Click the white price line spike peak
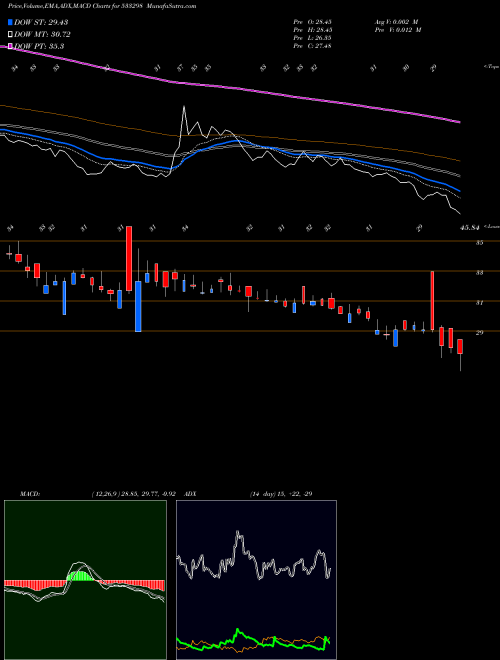This screenshot has width=500, height=660. pos(184,108)
